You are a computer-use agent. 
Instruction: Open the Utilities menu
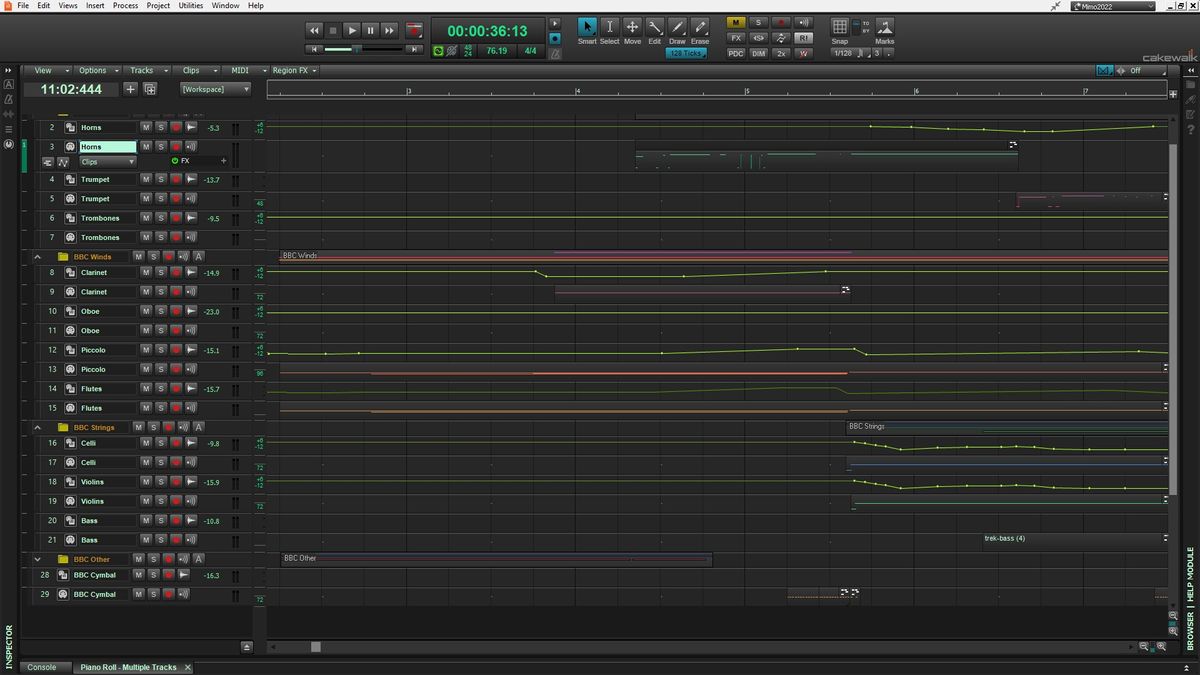190,6
